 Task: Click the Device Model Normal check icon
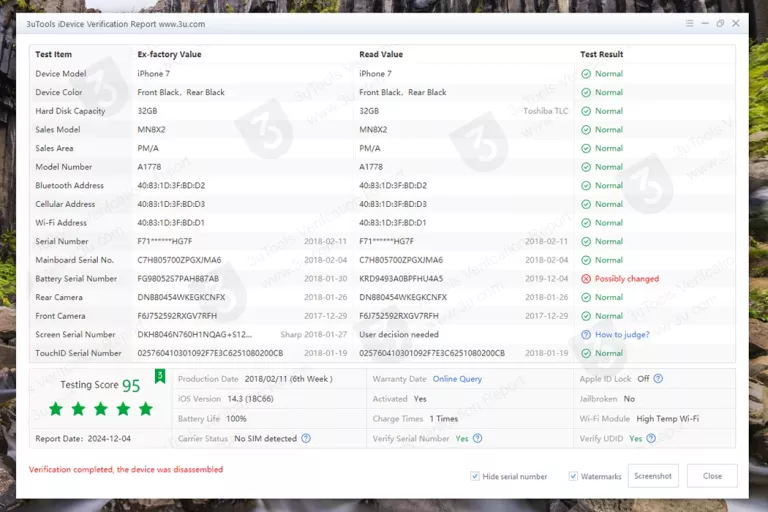point(586,74)
